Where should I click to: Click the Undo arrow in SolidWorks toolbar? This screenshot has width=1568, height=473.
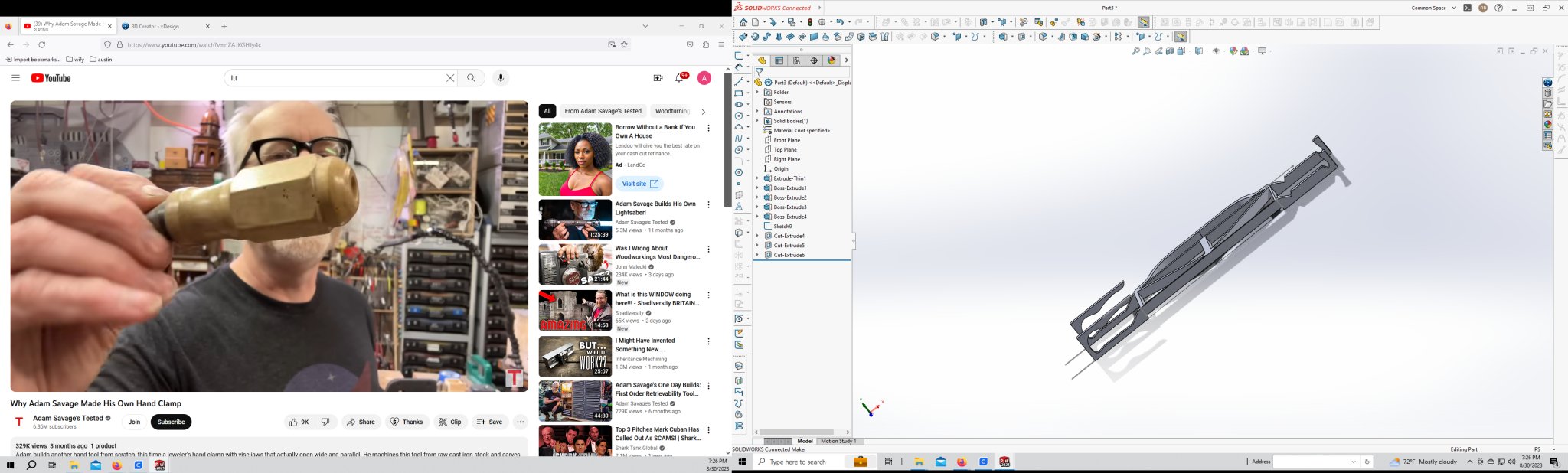coord(840,23)
